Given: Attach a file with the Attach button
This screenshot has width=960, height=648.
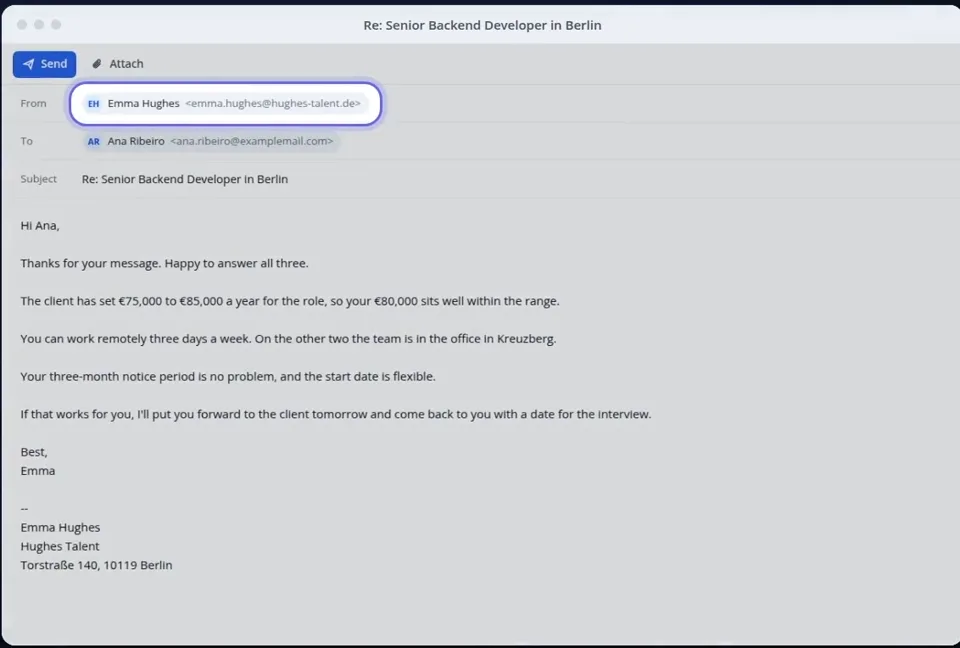Looking at the screenshot, I should (x=118, y=64).
